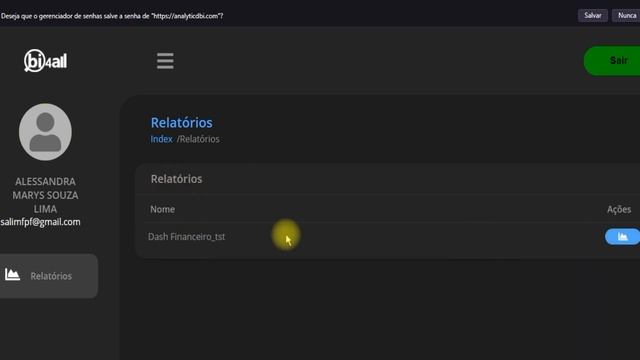
Task: Click Salvar in password prompt
Action: tap(593, 16)
